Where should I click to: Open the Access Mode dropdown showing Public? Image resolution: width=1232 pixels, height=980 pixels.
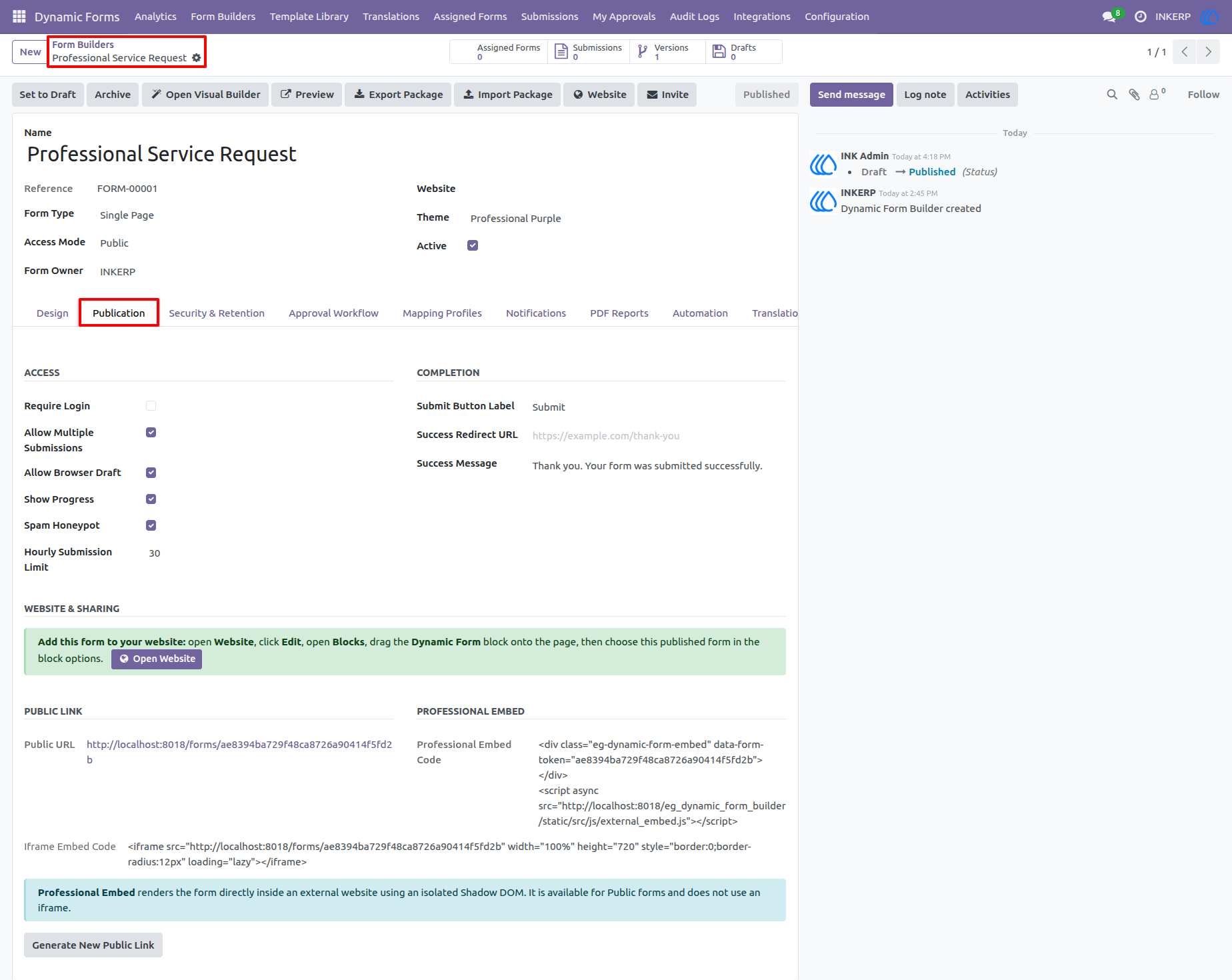[245, 243]
